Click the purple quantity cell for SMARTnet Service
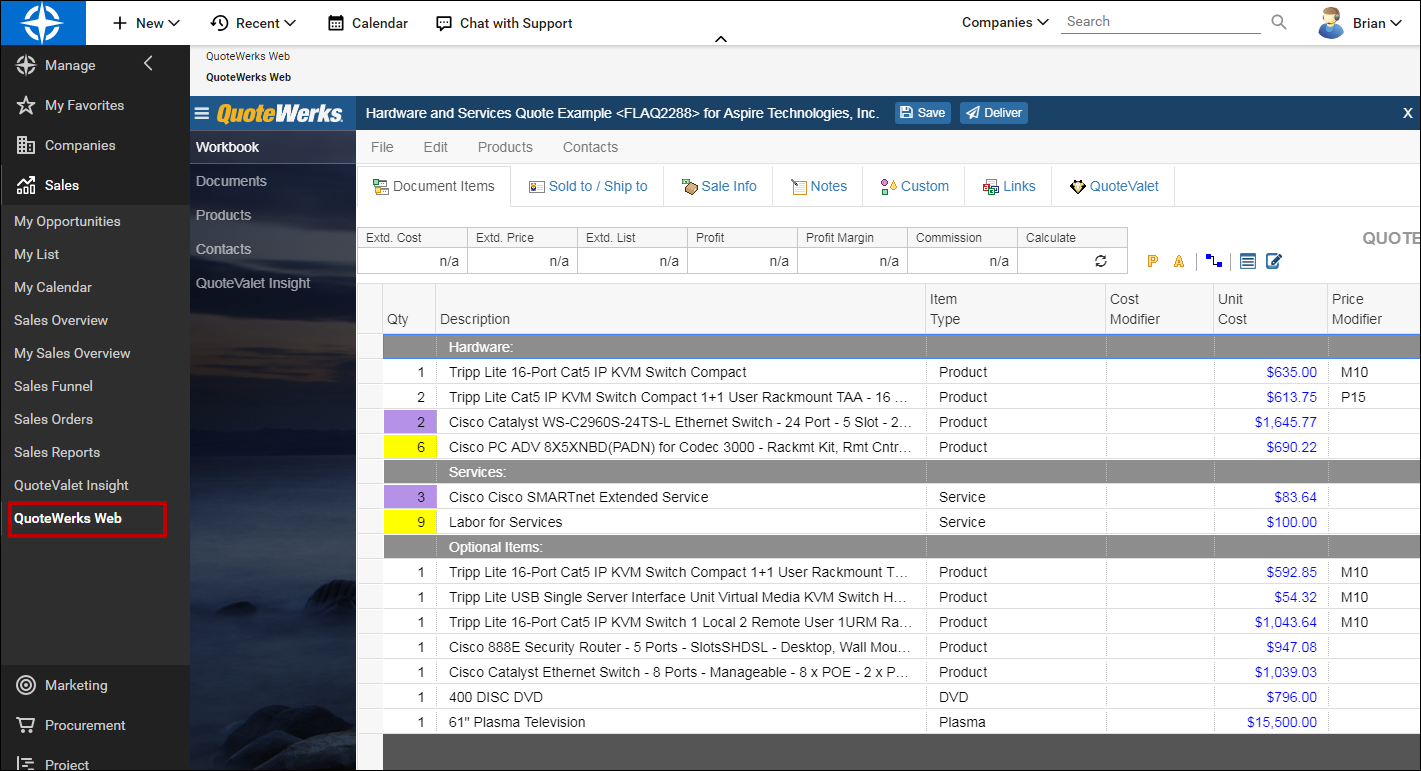This screenshot has height=771, width=1421. tap(410, 497)
